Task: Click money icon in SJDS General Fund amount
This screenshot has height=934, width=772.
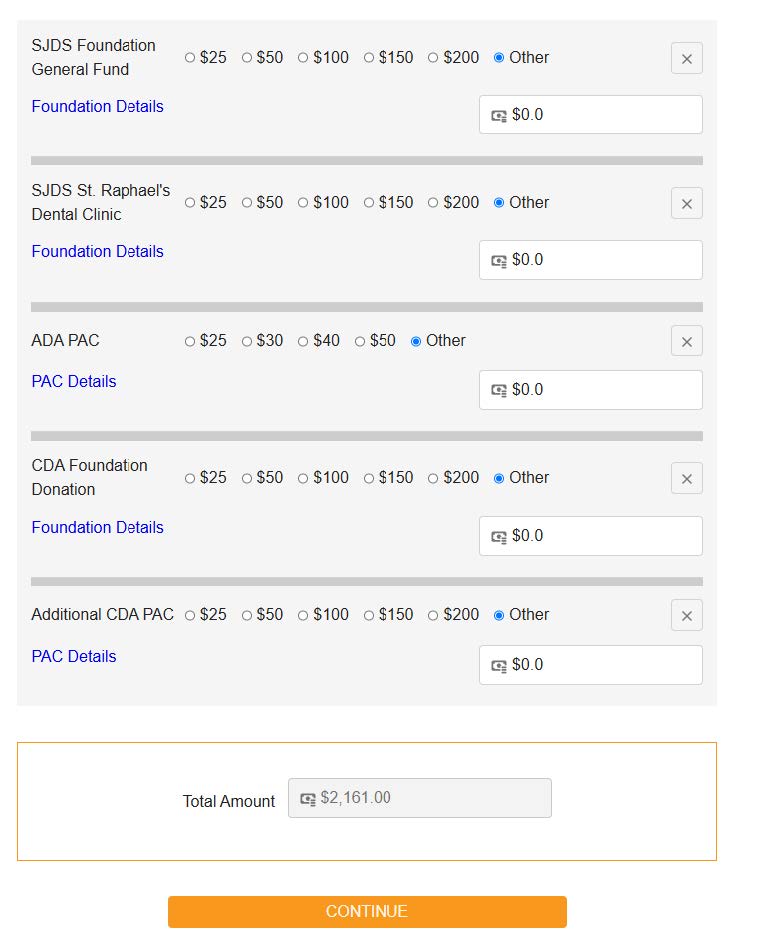Action: [499, 115]
